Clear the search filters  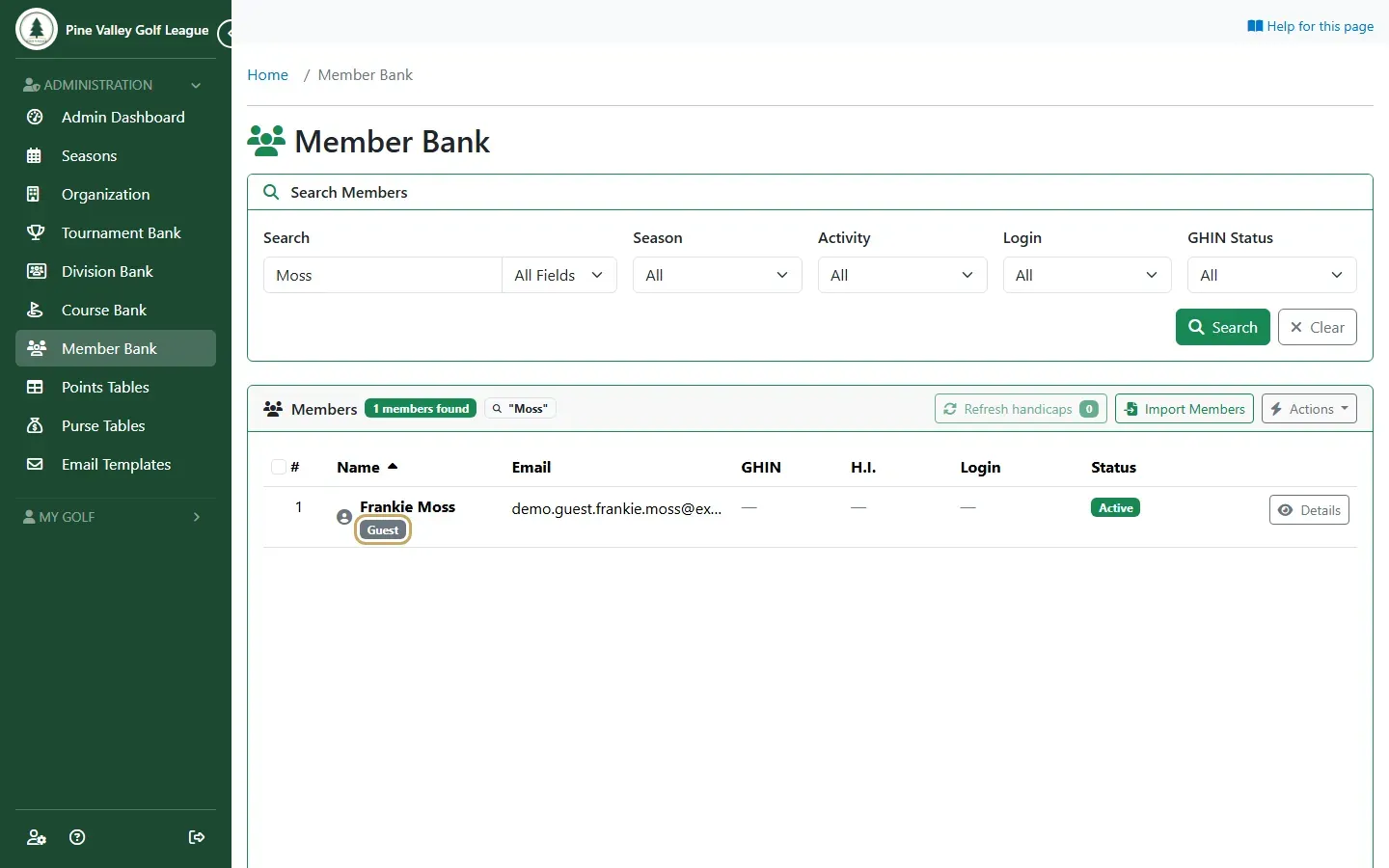tap(1318, 327)
